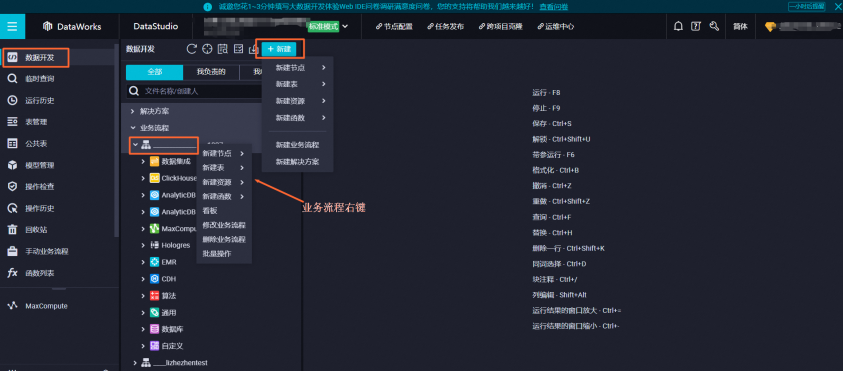The height and width of the screenshot is (371, 843).
Task: Choose 新建业务流程 from the 新建 menu
Action: coord(297,145)
